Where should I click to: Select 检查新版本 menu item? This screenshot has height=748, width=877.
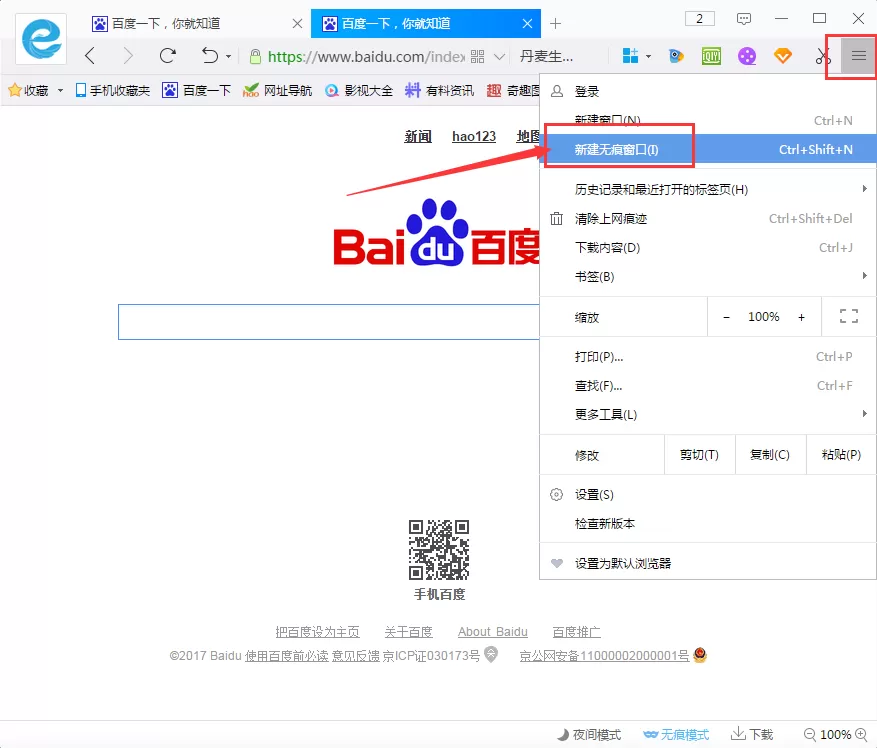[708, 524]
